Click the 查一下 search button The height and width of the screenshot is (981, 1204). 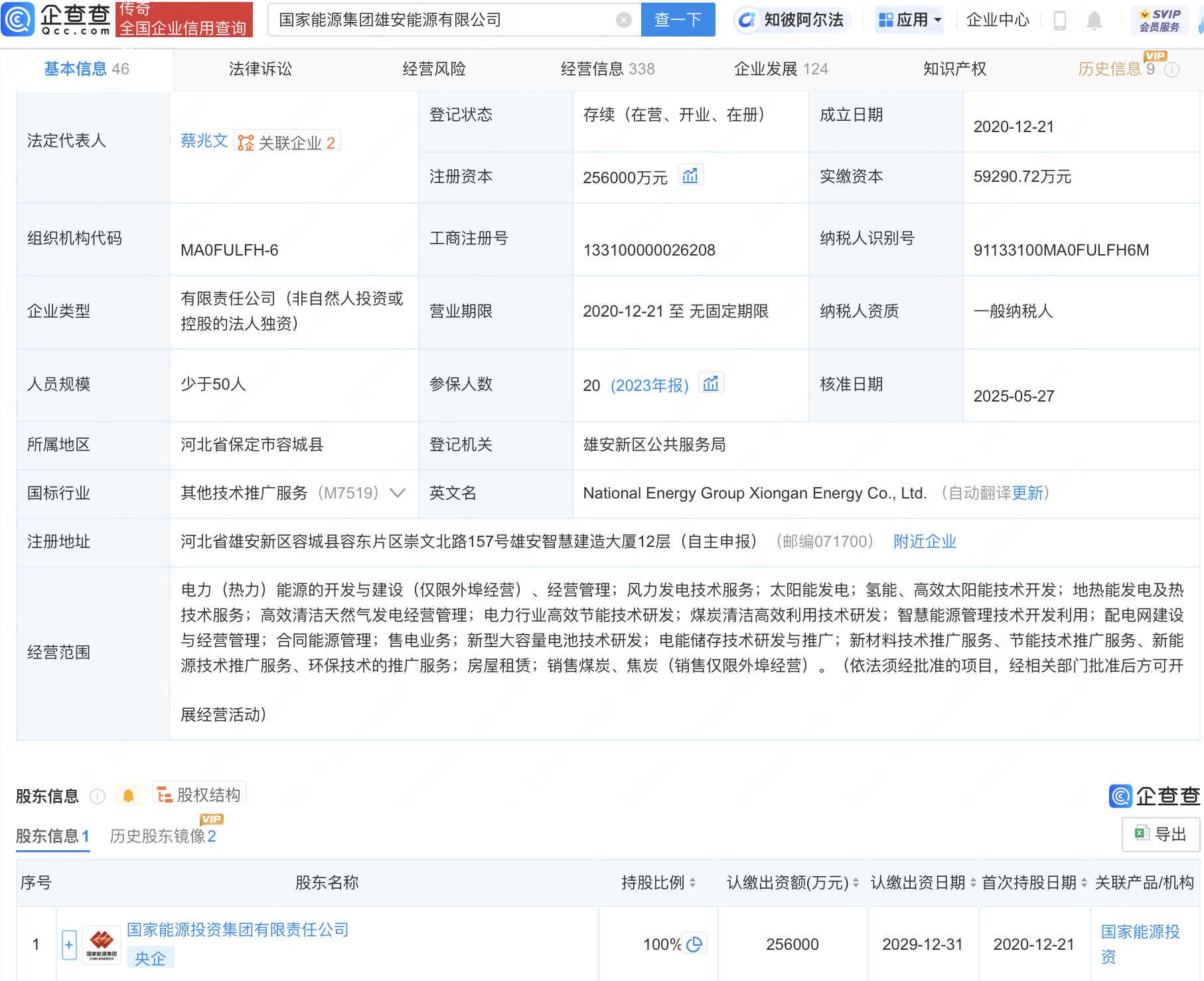pos(678,20)
